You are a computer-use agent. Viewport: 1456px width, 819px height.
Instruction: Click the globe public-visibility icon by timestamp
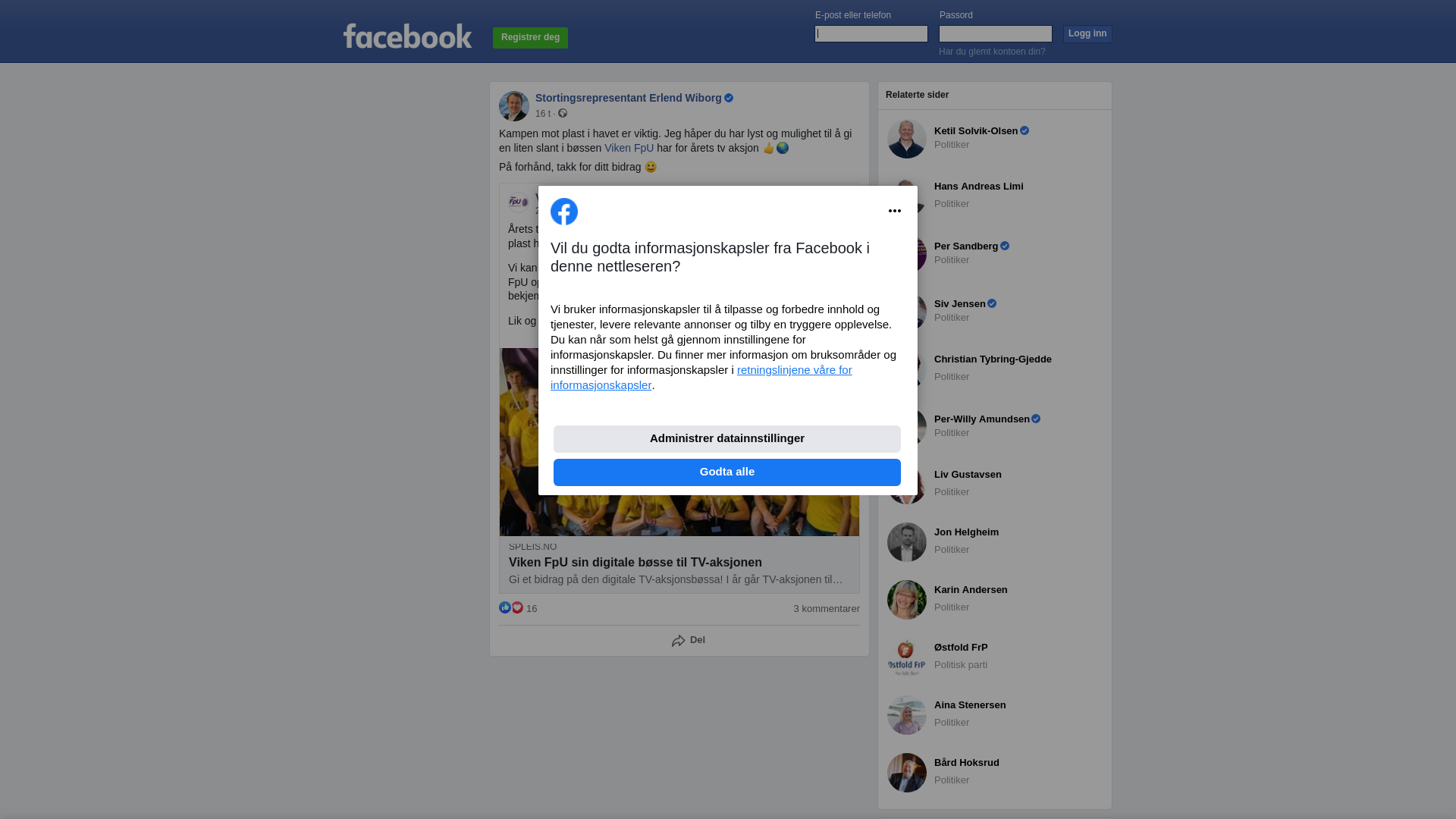click(563, 113)
